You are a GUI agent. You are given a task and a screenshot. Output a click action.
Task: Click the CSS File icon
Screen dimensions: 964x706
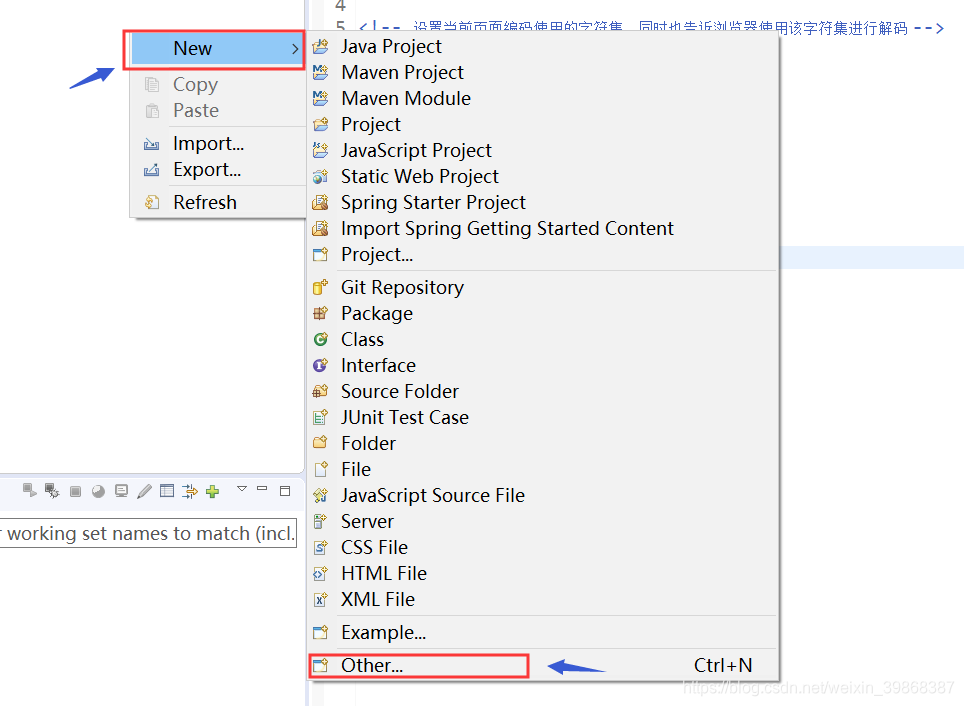[x=320, y=547]
